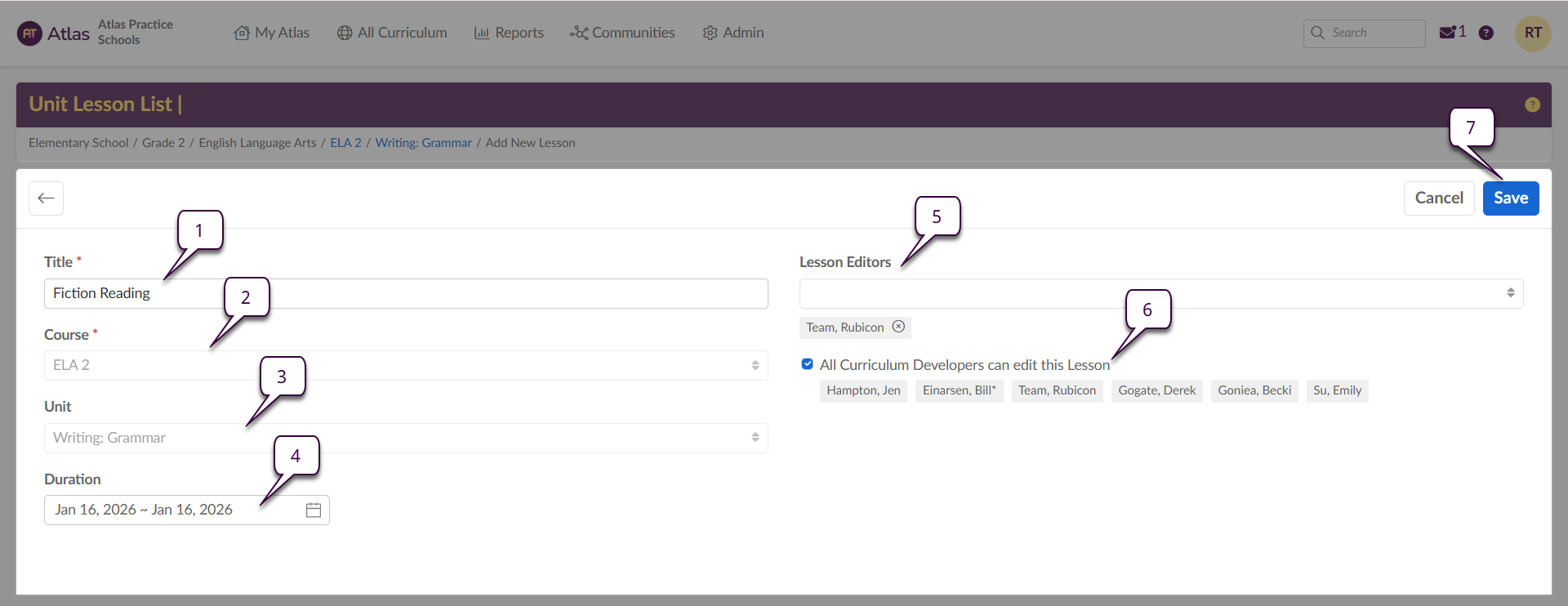Image resolution: width=1568 pixels, height=606 pixels.
Task: Go to My Atlas menu
Action: (272, 33)
